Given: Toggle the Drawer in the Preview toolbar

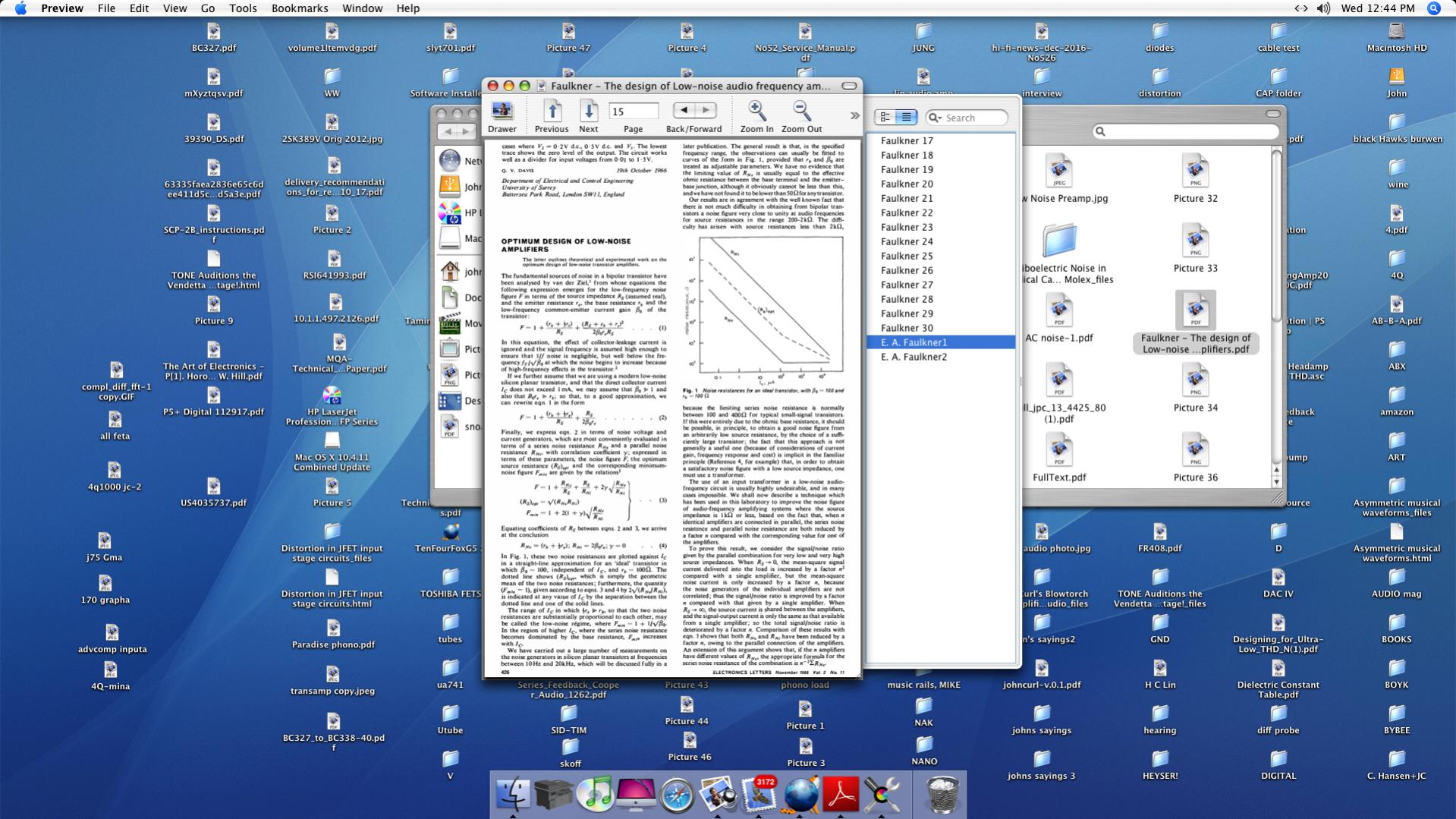Looking at the screenshot, I should click(x=502, y=117).
